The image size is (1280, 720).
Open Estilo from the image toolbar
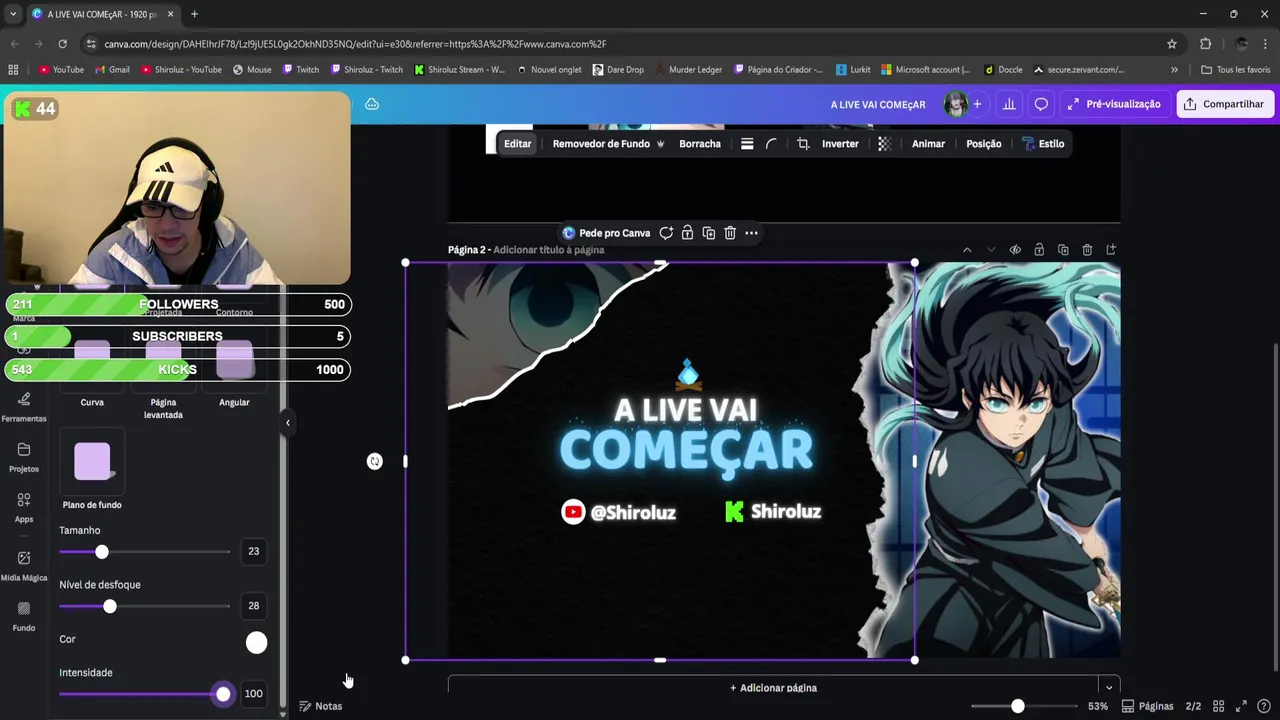pos(1043,144)
